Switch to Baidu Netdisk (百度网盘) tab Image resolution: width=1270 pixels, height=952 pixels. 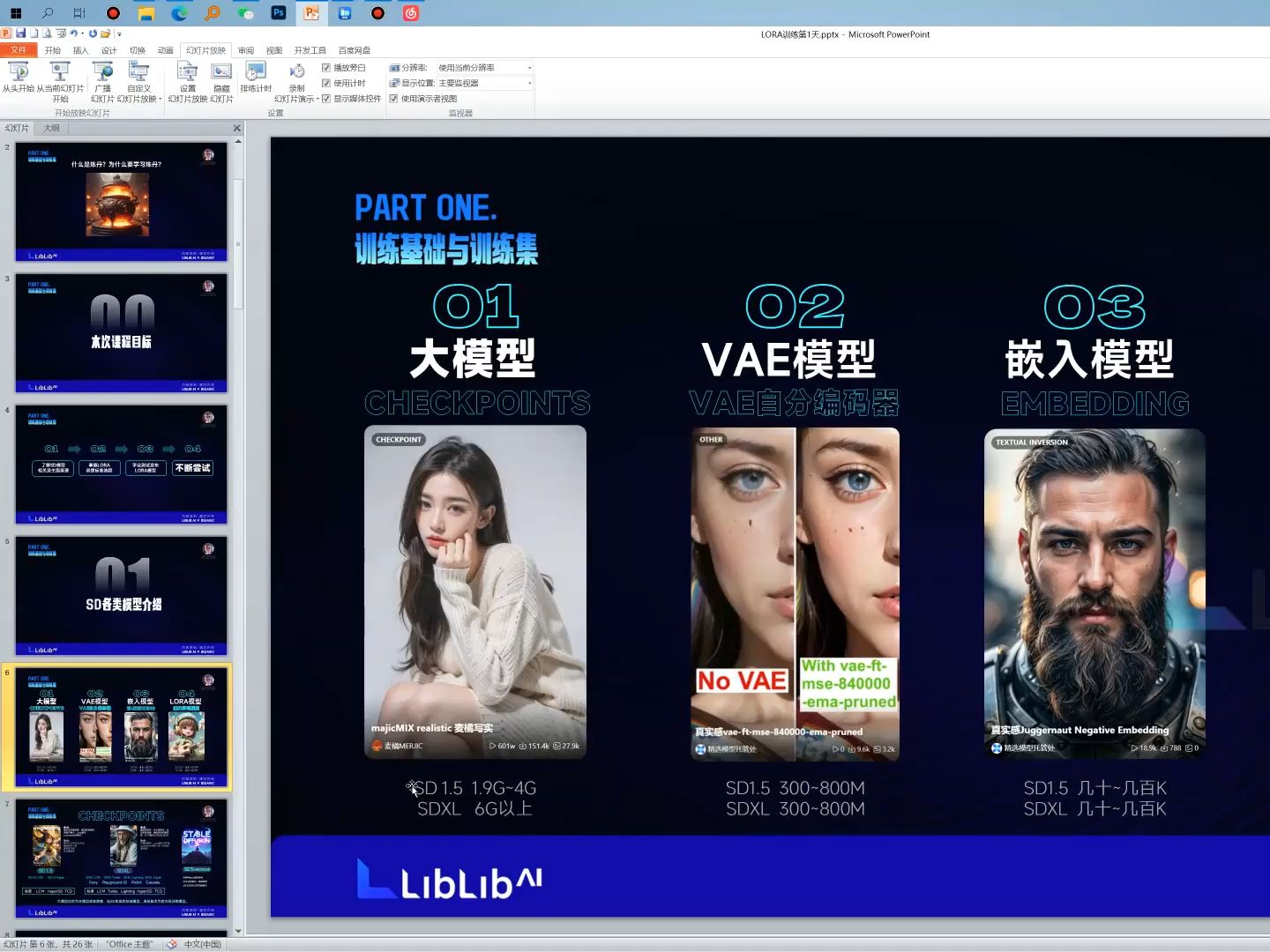coord(355,50)
